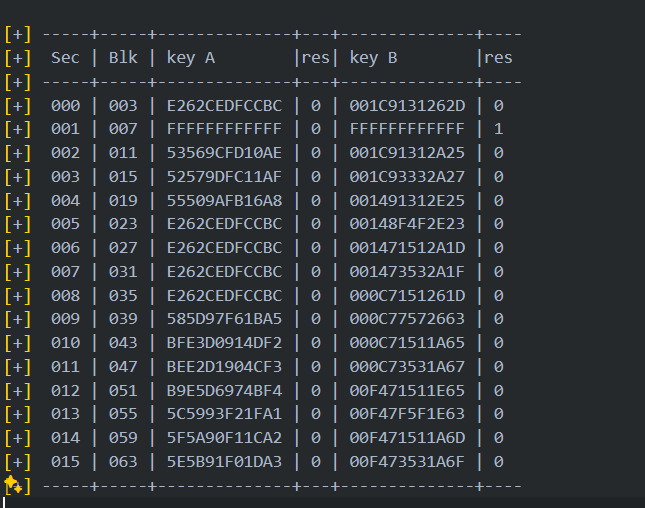Click key B value 00148F4F2E23

(407, 224)
